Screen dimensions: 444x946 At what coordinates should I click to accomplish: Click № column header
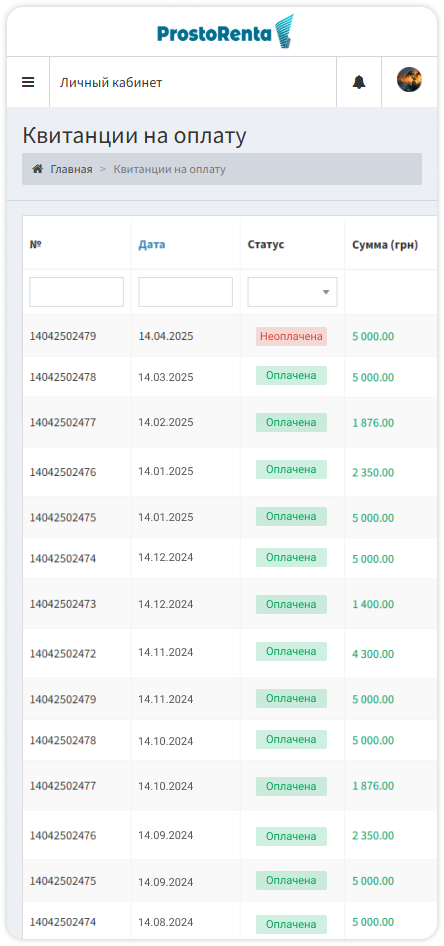pos(36,244)
